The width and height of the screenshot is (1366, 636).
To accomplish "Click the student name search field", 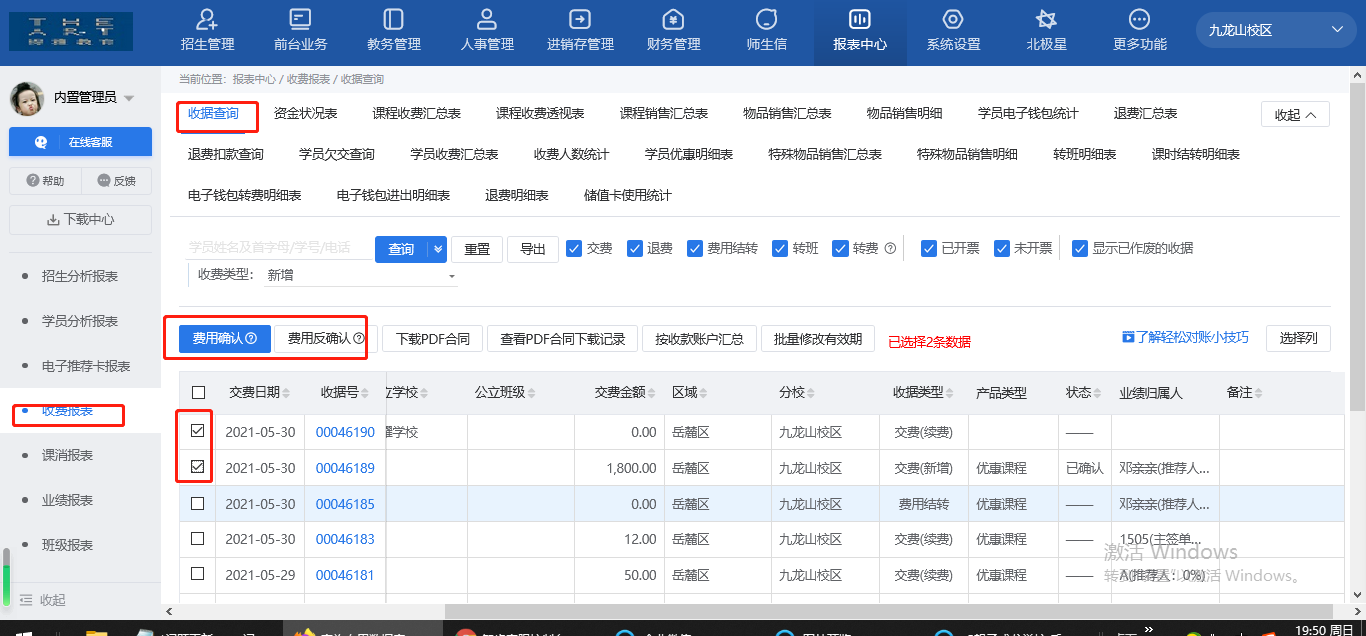I will 278,248.
